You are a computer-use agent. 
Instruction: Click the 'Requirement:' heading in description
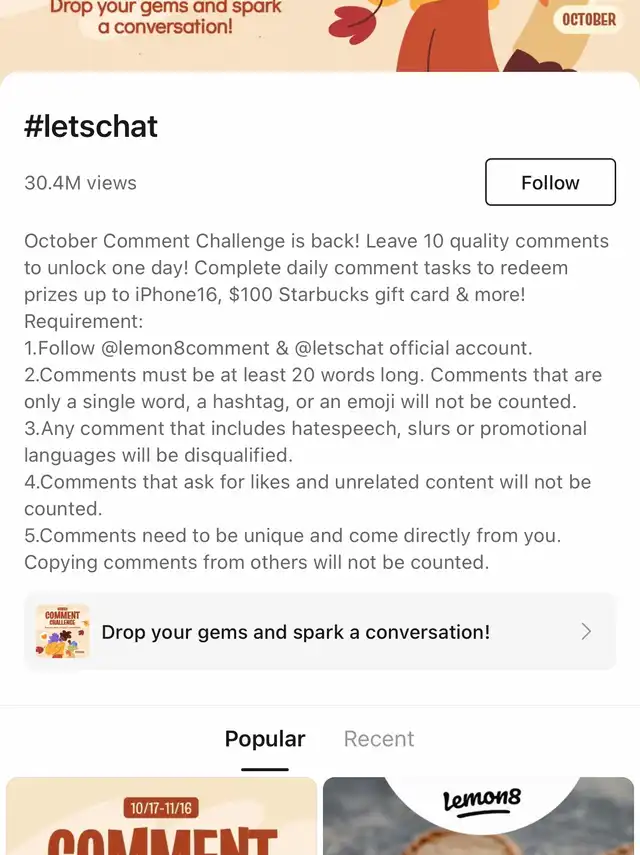click(84, 322)
